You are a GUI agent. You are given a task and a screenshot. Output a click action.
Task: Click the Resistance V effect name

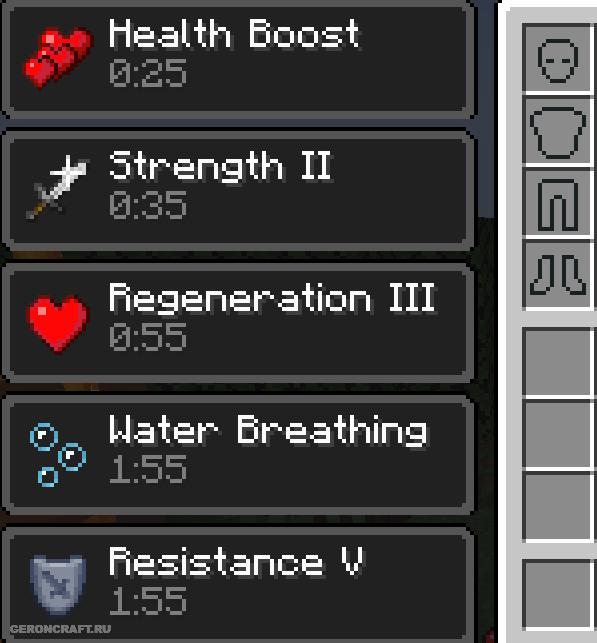coord(236,562)
